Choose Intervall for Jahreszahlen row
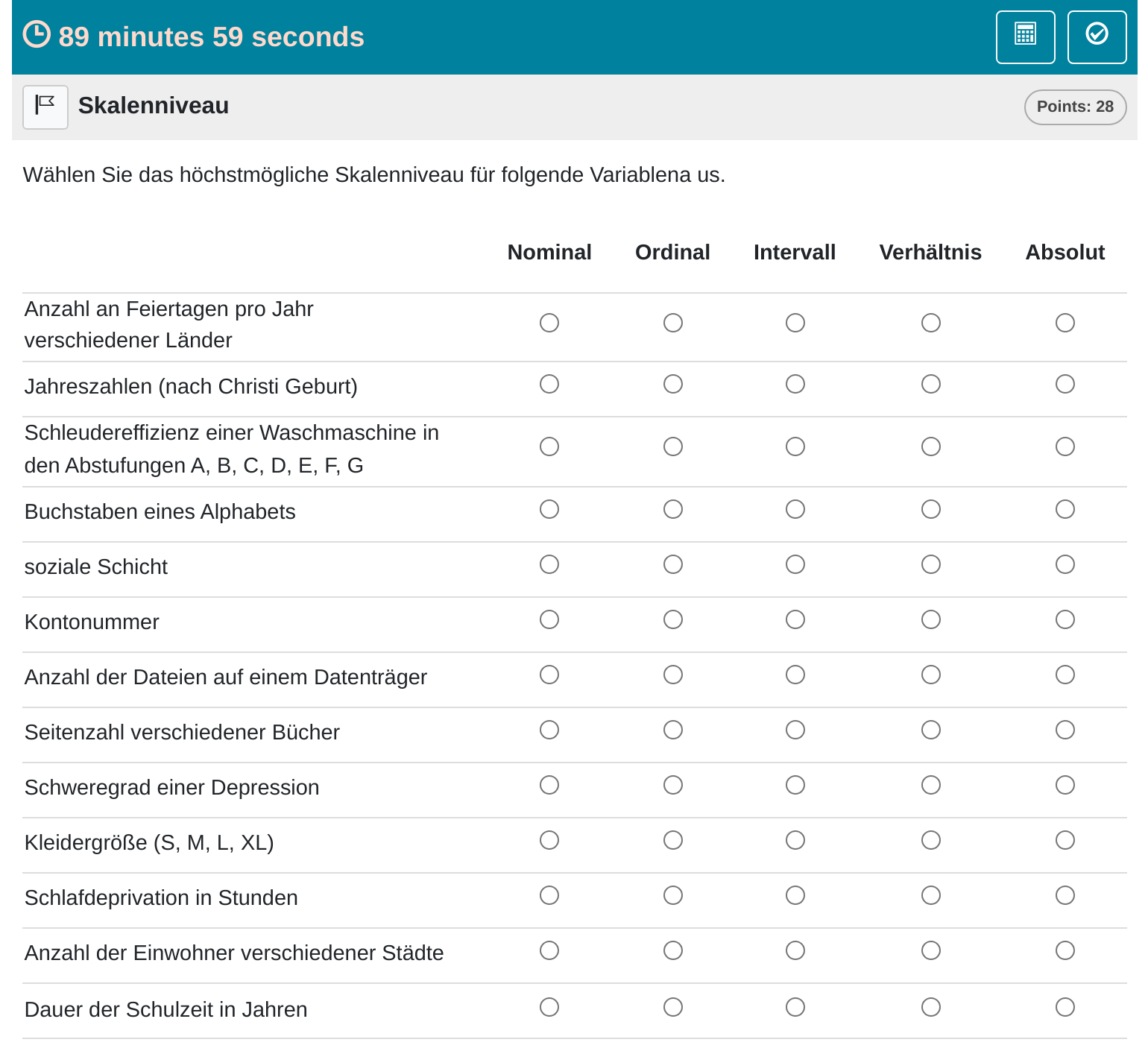The image size is (1148, 1051). (x=795, y=384)
